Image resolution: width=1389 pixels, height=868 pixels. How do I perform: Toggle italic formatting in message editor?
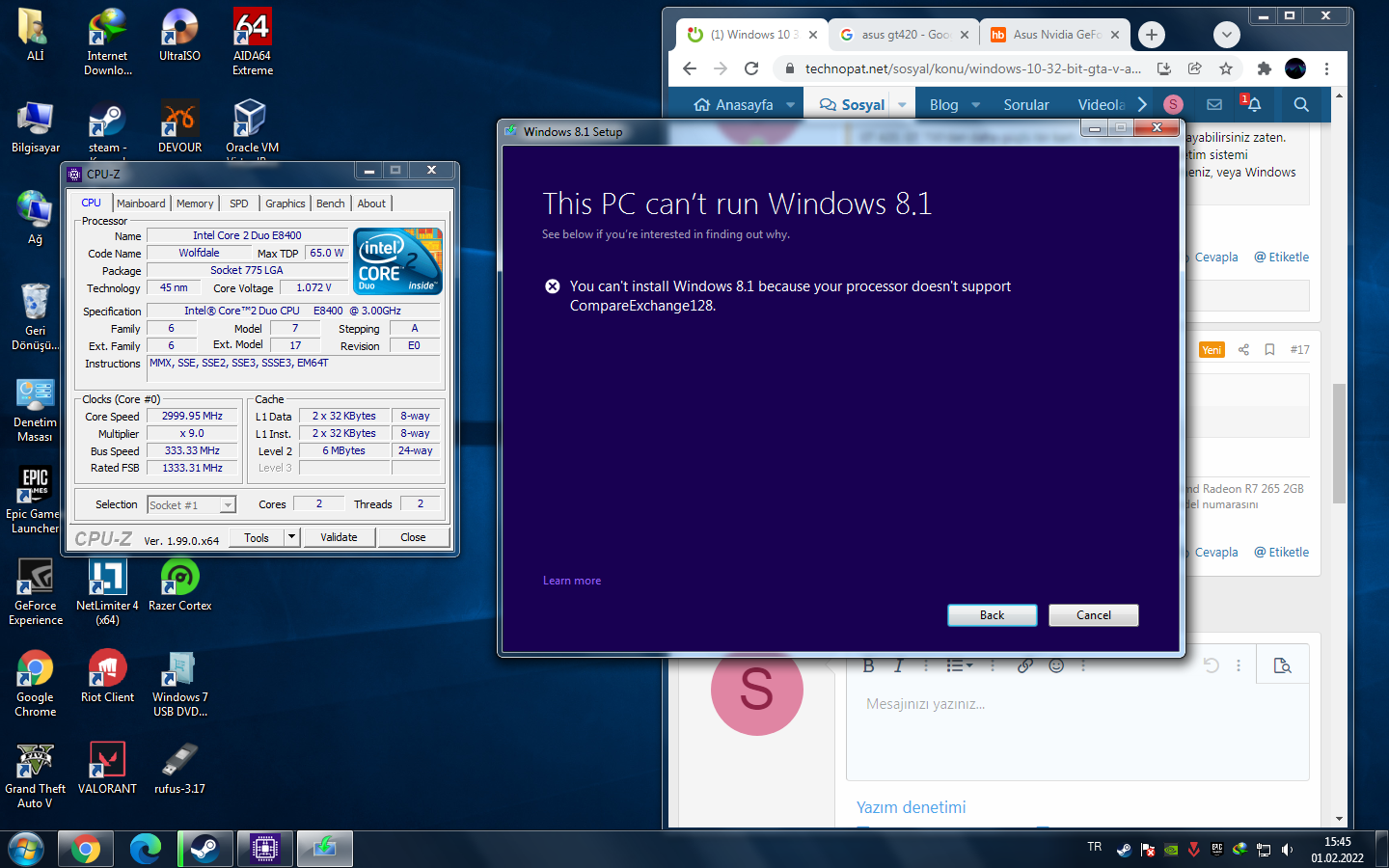[898, 665]
